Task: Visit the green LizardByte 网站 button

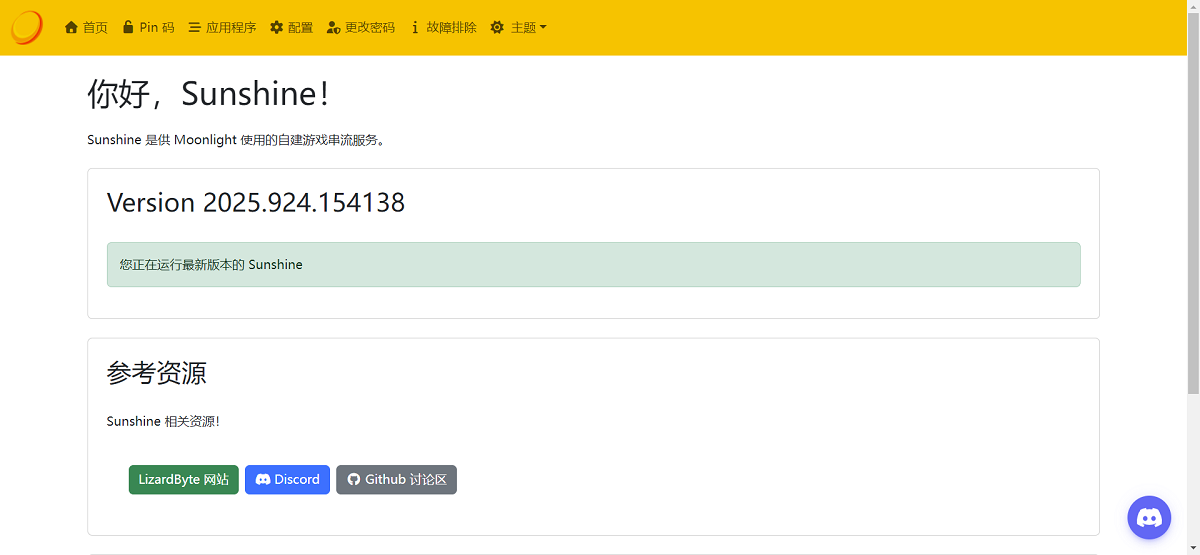Action: 183,480
